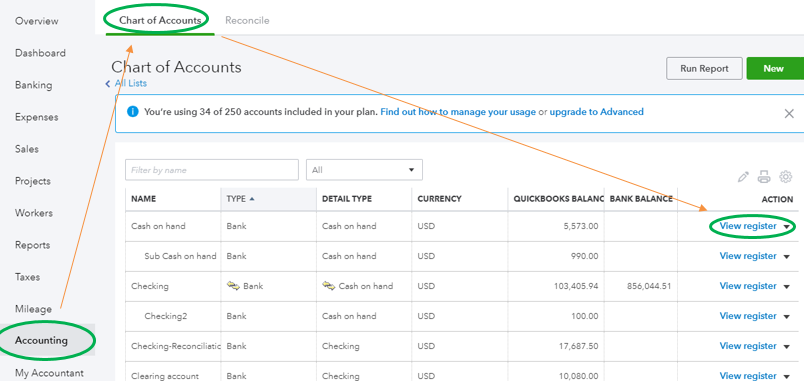804x381 pixels.
Task: Open the All account type filter dropdown
Action: click(364, 170)
